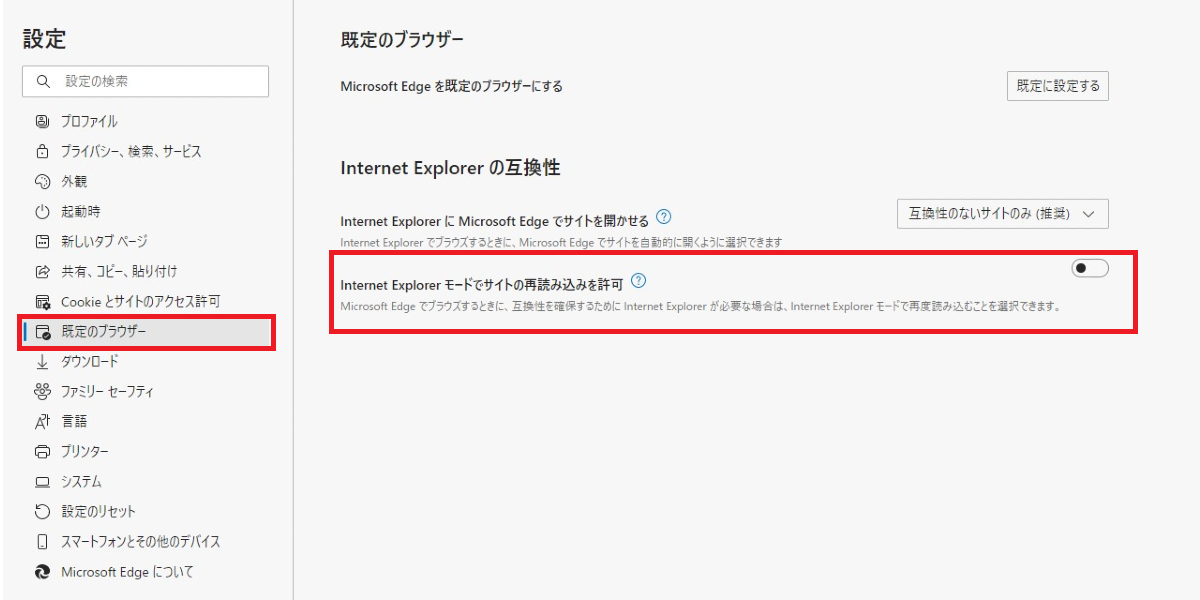
Task: Click the new tab page icon
Action: tap(42, 241)
